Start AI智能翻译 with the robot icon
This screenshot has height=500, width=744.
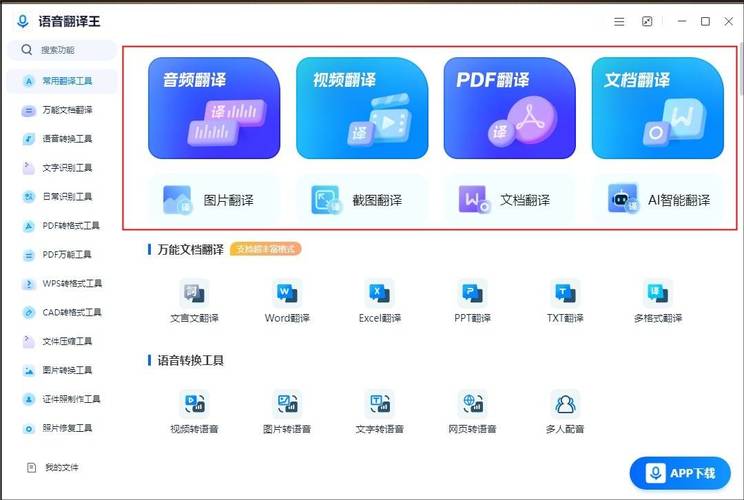[x=658, y=200]
